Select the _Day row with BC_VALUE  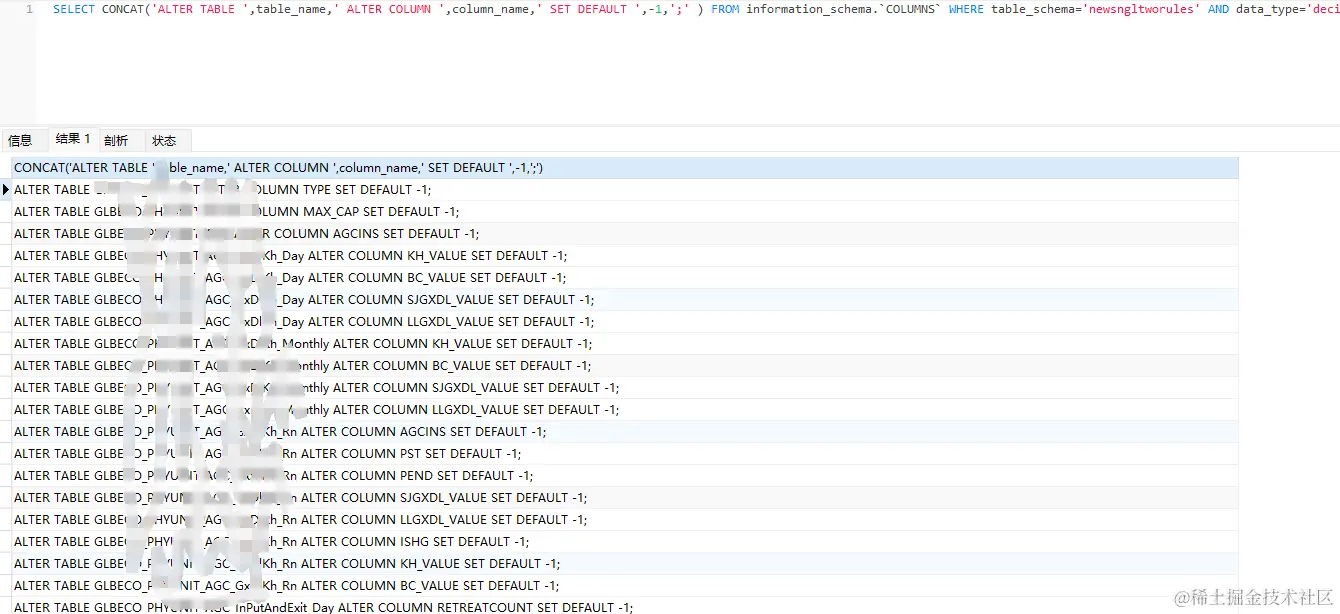[625, 278]
